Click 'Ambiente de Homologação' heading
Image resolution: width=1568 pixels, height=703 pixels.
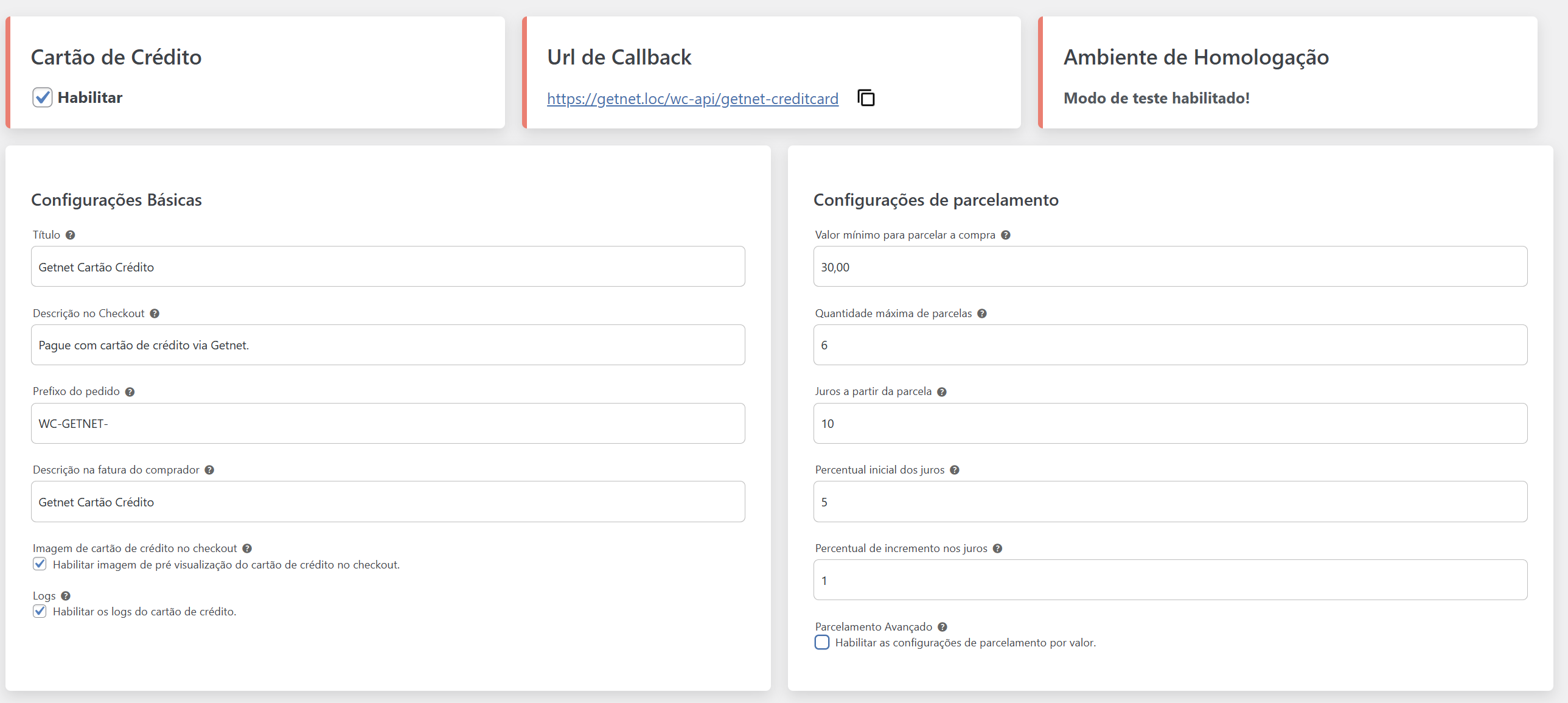(x=1196, y=57)
